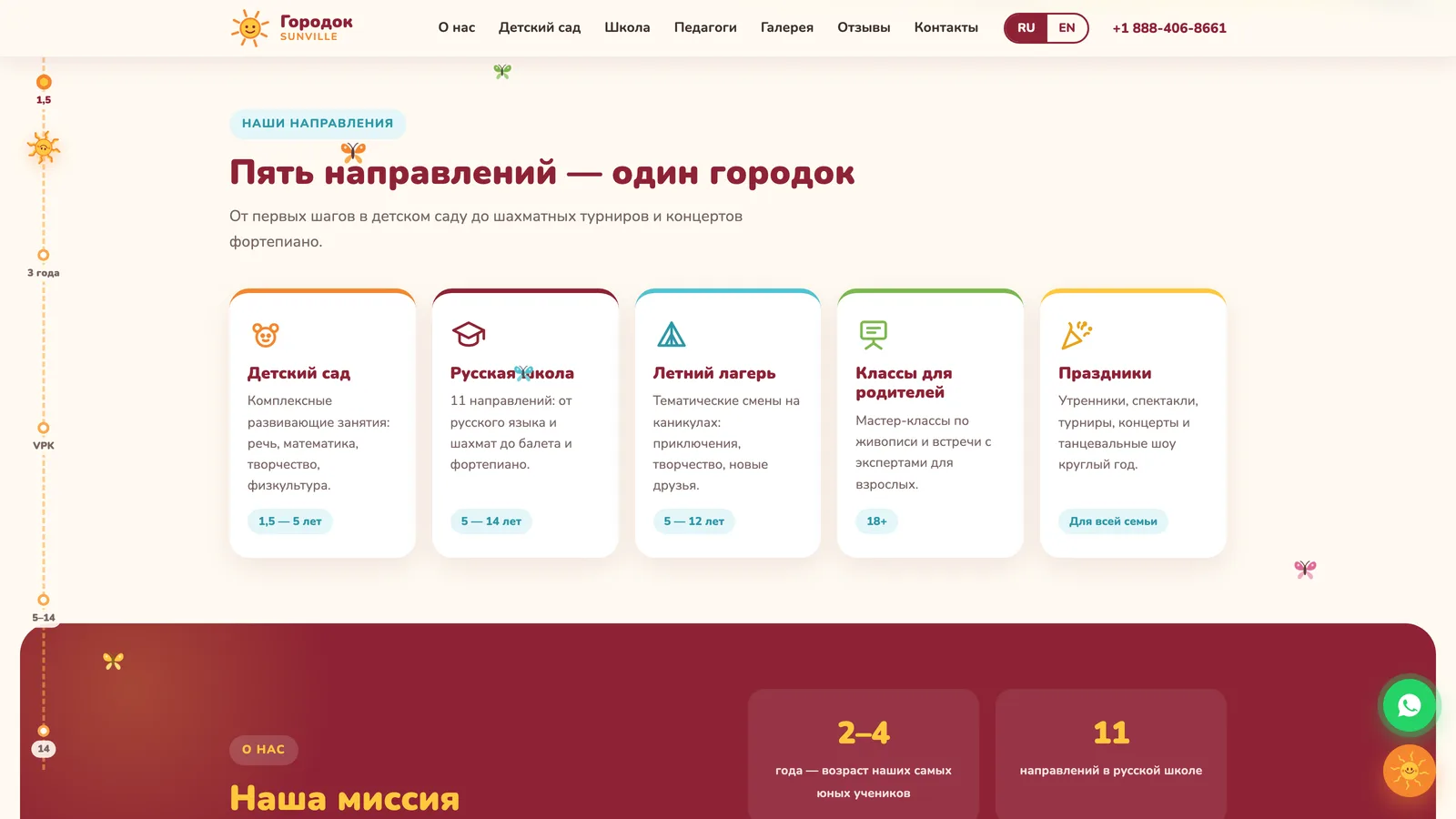Select the 5 — 14 лет age badge
This screenshot has height=819, width=1456.
491,521
